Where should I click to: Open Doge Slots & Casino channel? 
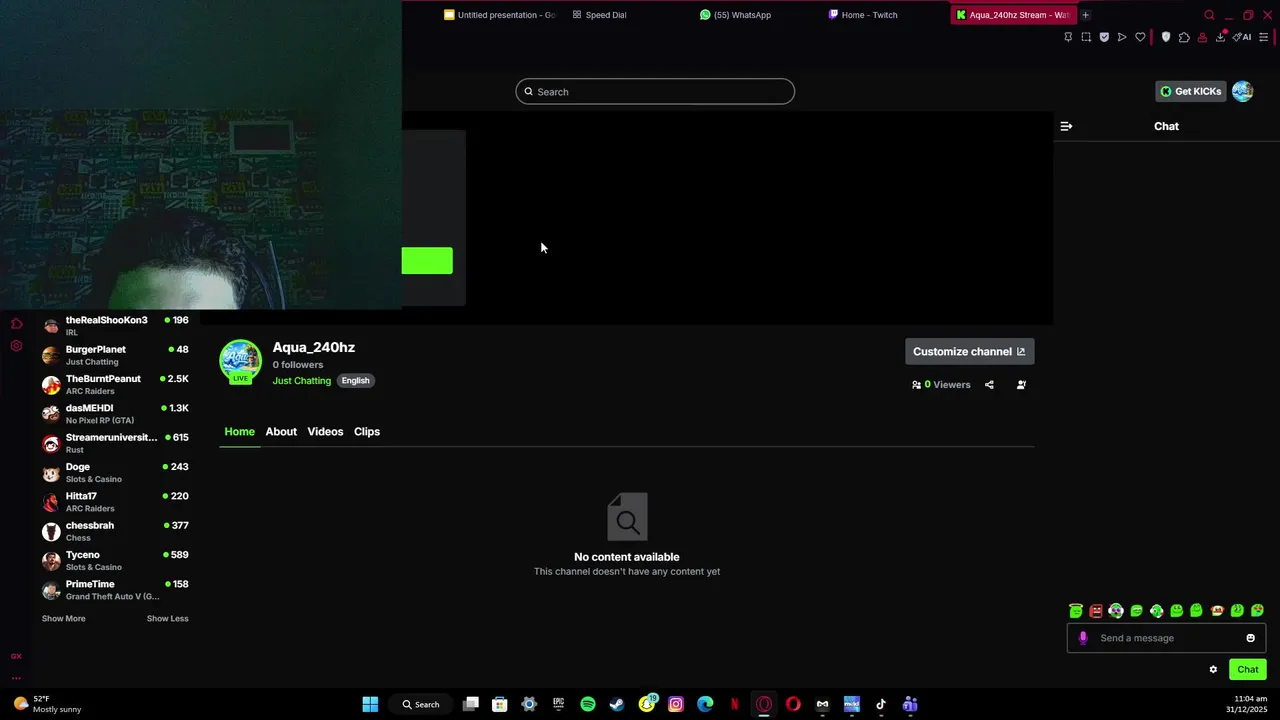[x=115, y=472]
